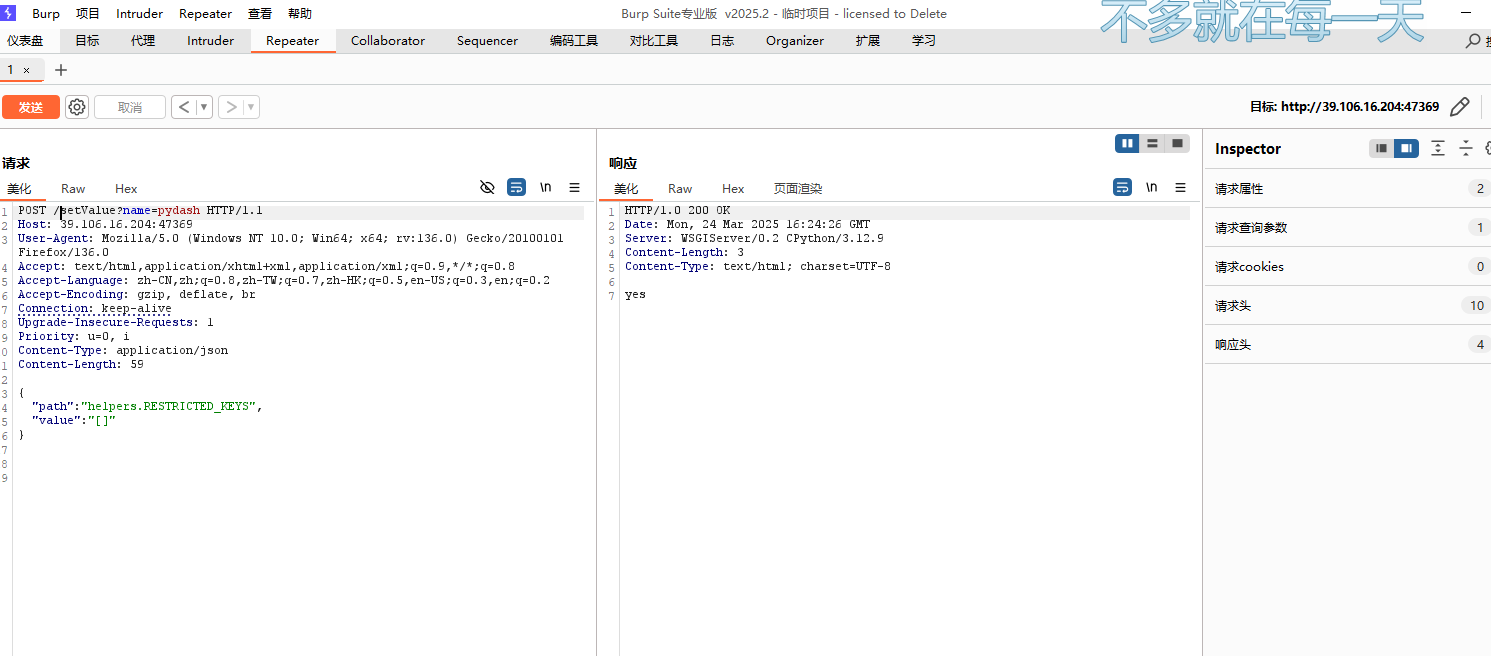Viewport: 1491px width, 656px height.
Task: Click the target URL http://39.106.16.204:47369
Action: (x=1360, y=107)
